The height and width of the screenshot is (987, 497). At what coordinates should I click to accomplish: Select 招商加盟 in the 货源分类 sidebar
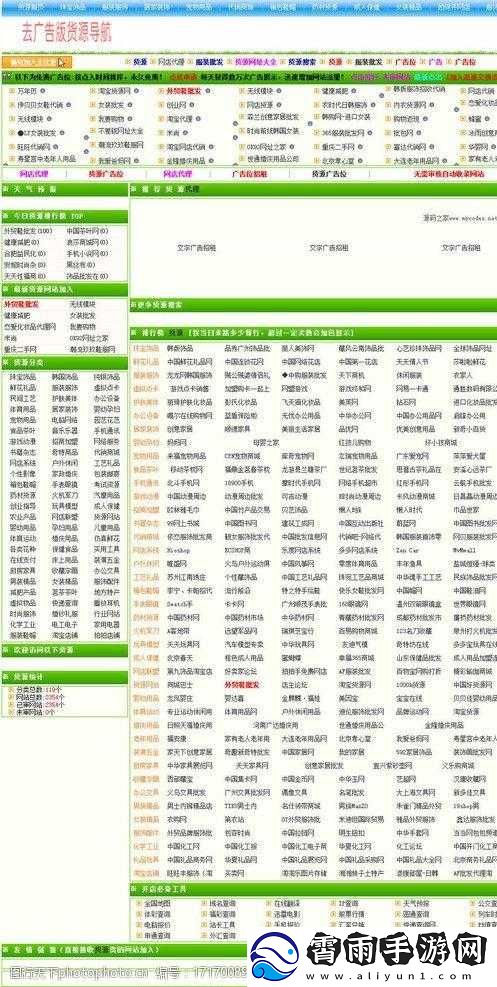(x=65, y=441)
